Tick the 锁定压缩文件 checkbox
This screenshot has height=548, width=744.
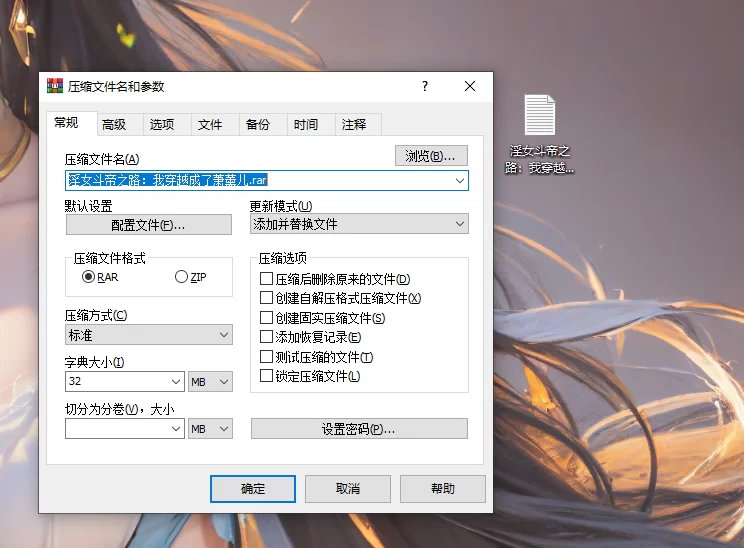pyautogui.click(x=266, y=376)
